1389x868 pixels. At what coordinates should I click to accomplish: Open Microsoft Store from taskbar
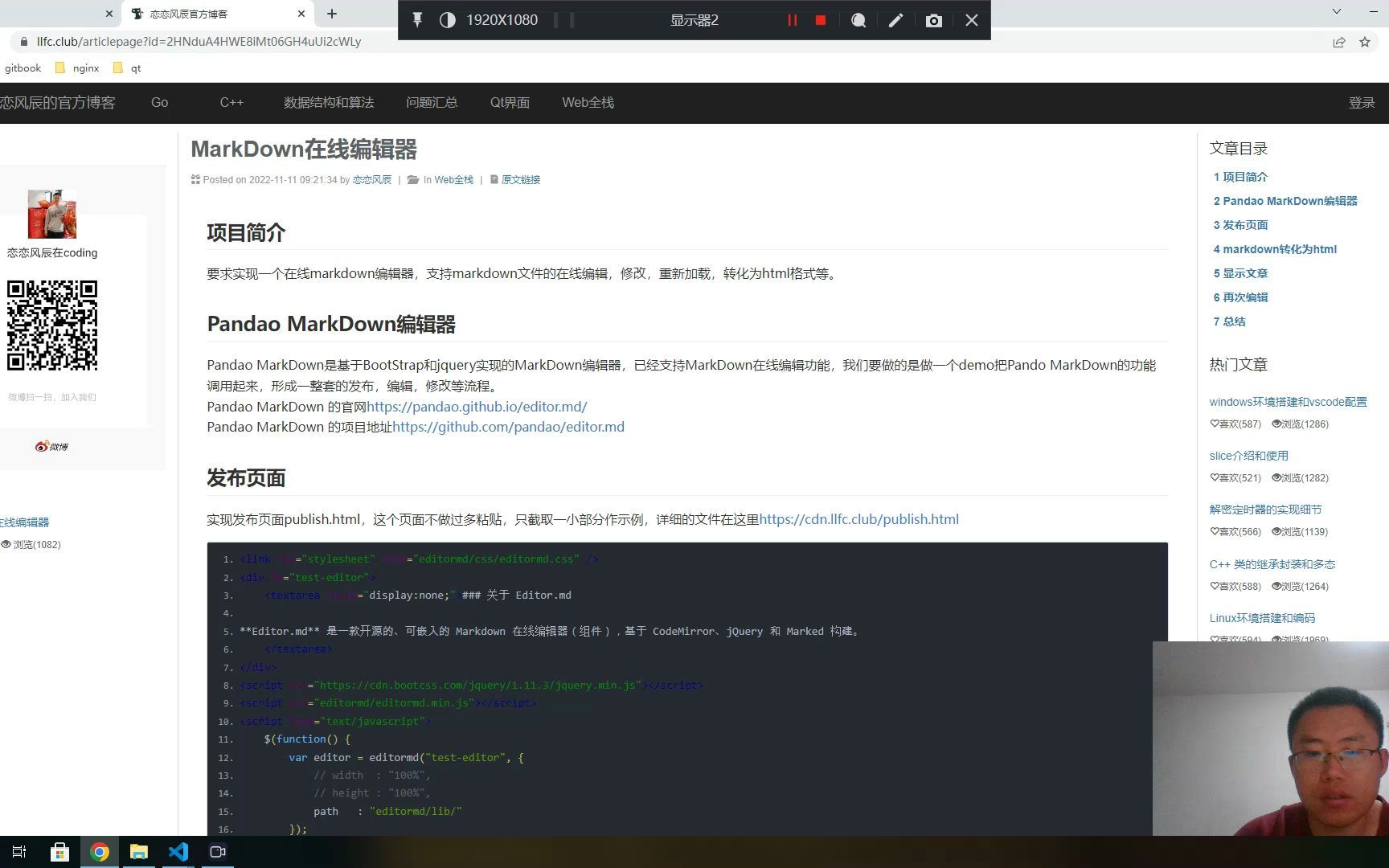pos(59,852)
